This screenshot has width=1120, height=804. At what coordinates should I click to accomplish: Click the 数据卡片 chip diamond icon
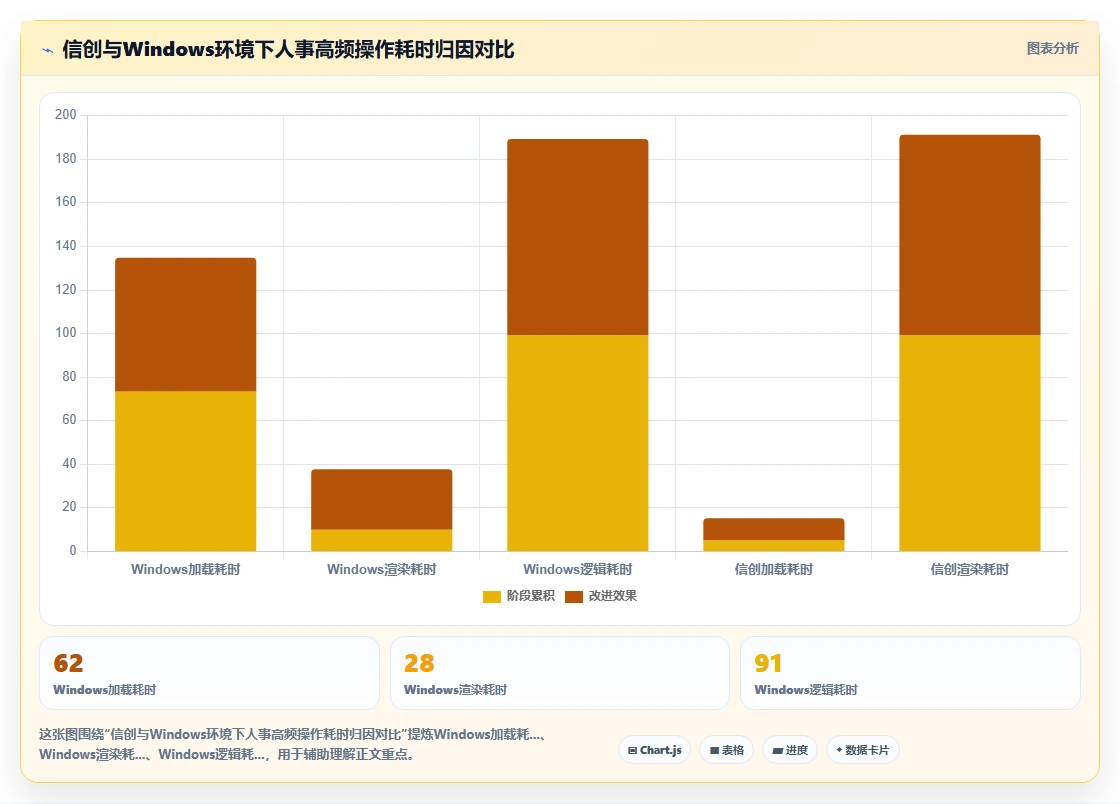(839, 750)
